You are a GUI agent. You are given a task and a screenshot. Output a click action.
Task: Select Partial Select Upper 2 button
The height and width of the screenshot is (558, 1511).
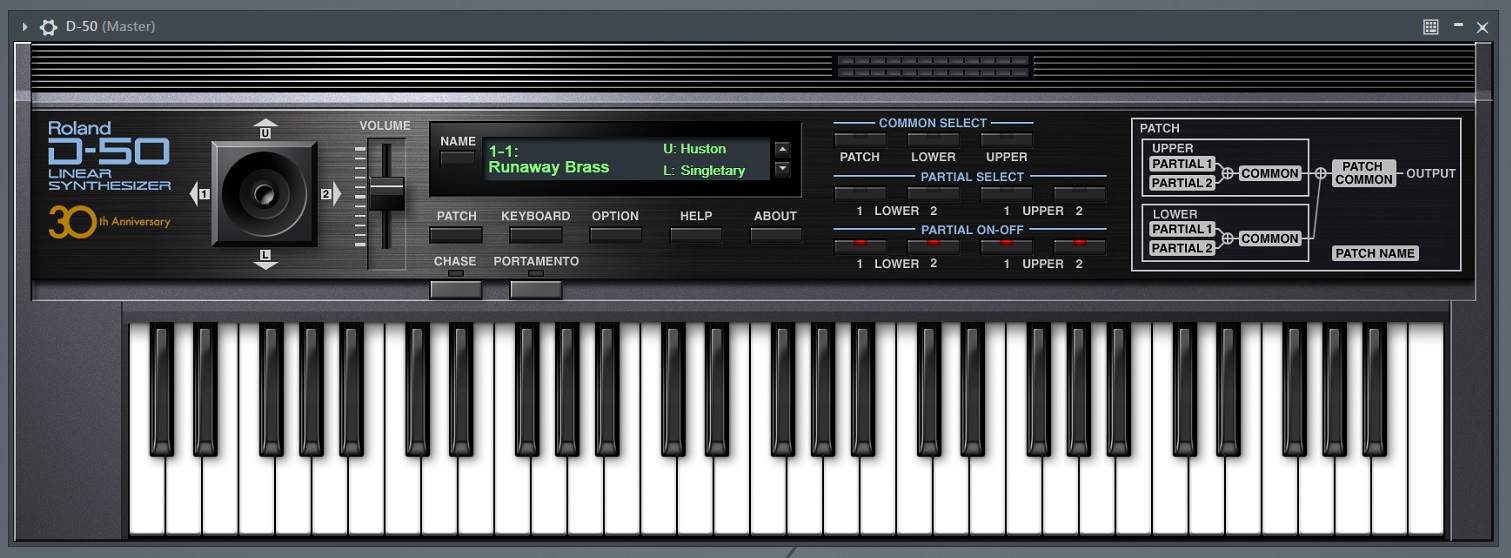click(x=1080, y=194)
